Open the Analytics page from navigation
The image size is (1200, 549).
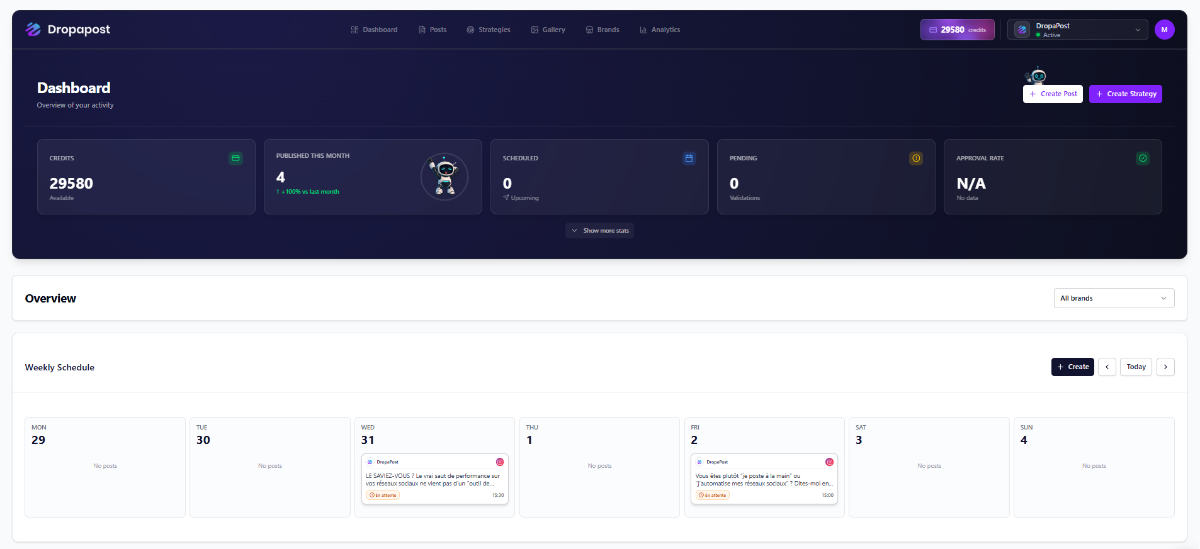(660, 30)
